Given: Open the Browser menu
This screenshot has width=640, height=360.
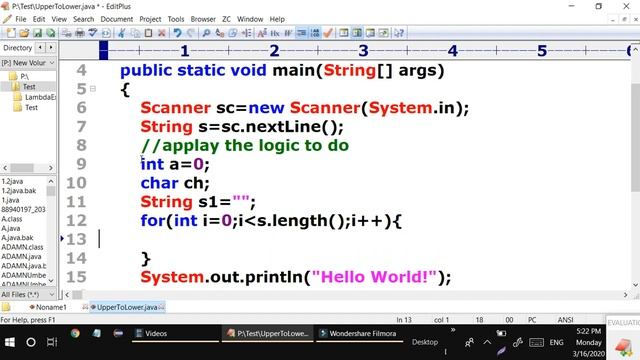Looking at the screenshot, I should tap(203, 19).
